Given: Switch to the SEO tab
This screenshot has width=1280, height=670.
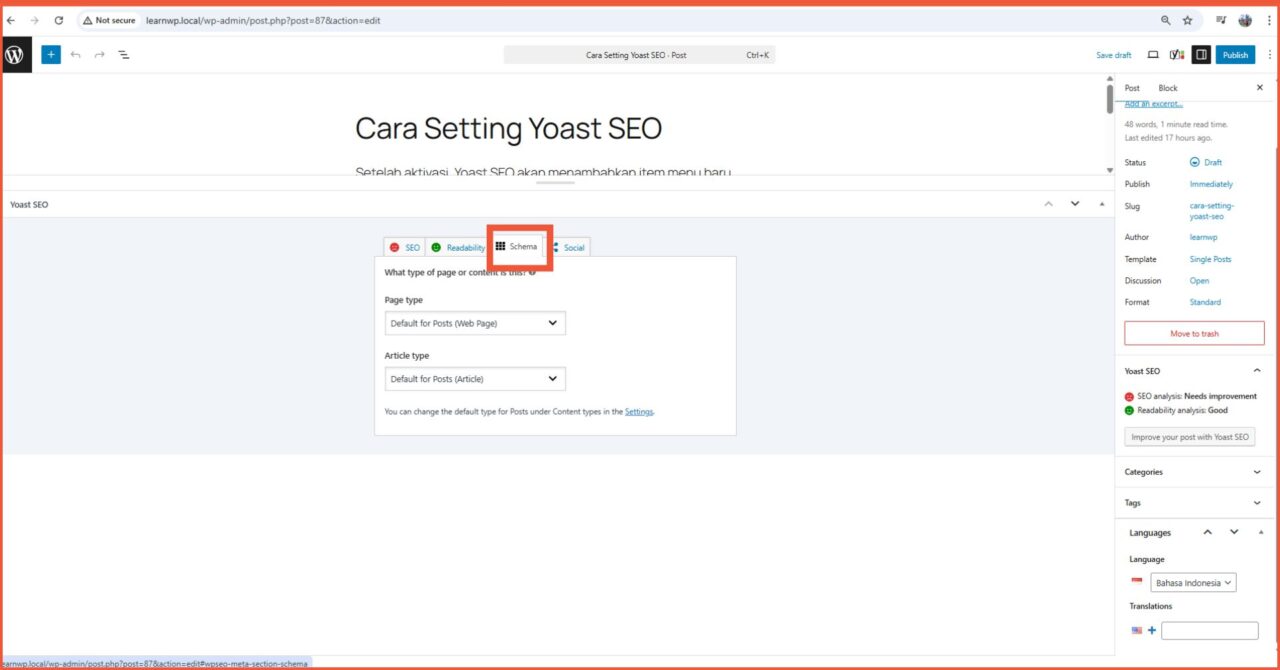Looking at the screenshot, I should pos(404,247).
